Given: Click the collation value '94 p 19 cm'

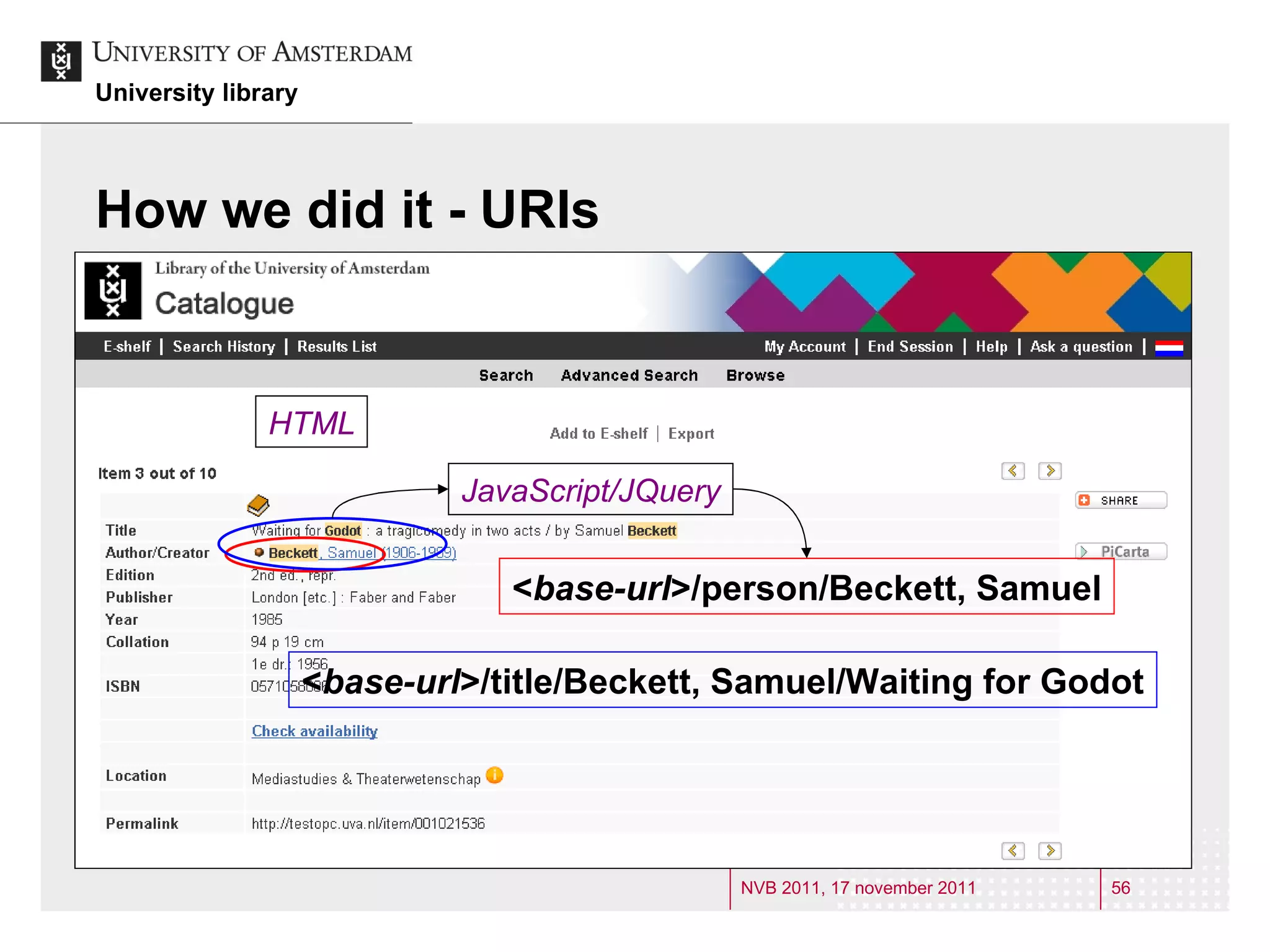Looking at the screenshot, I should pyautogui.click(x=287, y=642).
